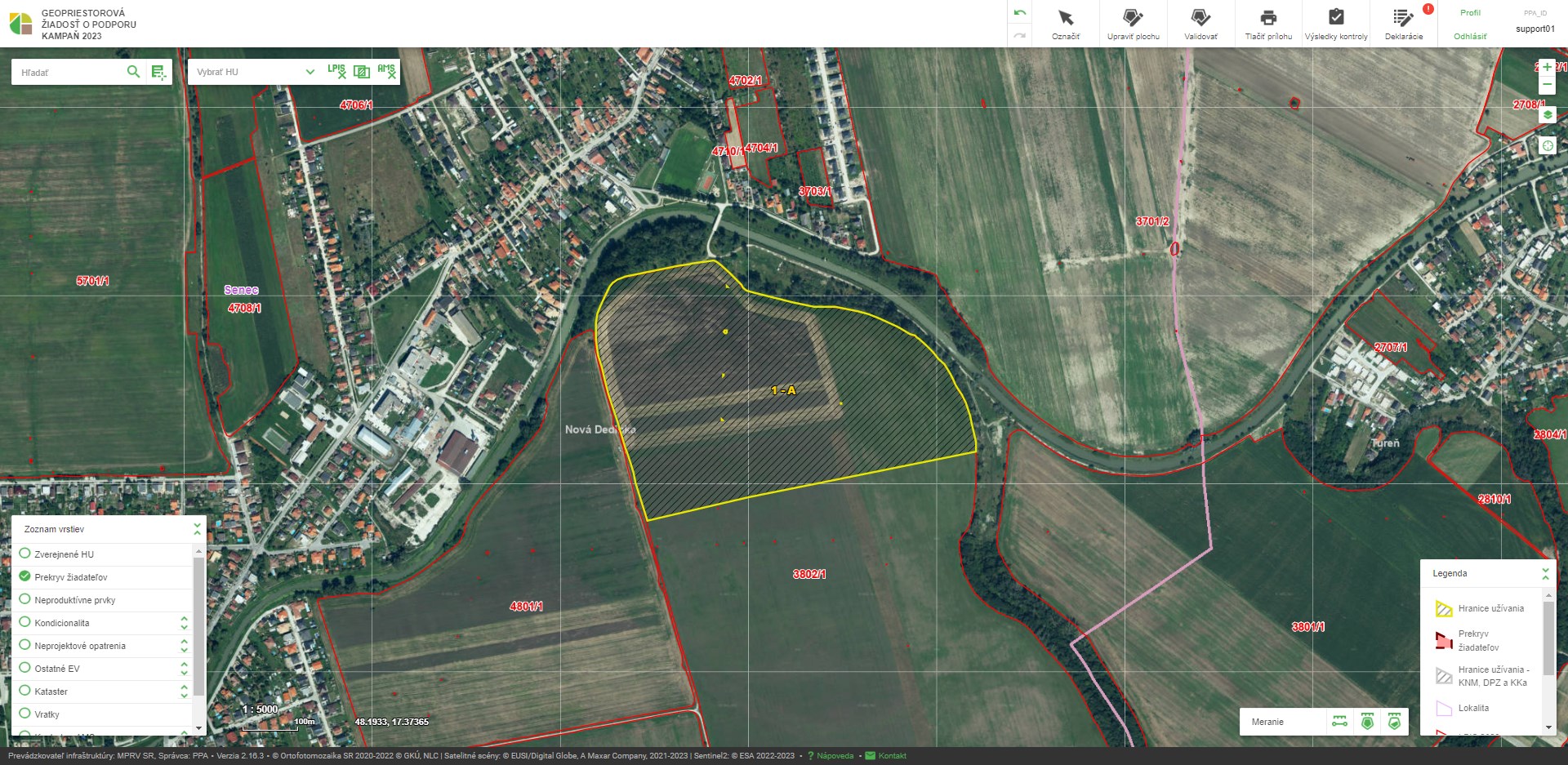Open the Upraviť plochu edit tool
Viewport: 1568px width, 765px height.
point(1133,24)
